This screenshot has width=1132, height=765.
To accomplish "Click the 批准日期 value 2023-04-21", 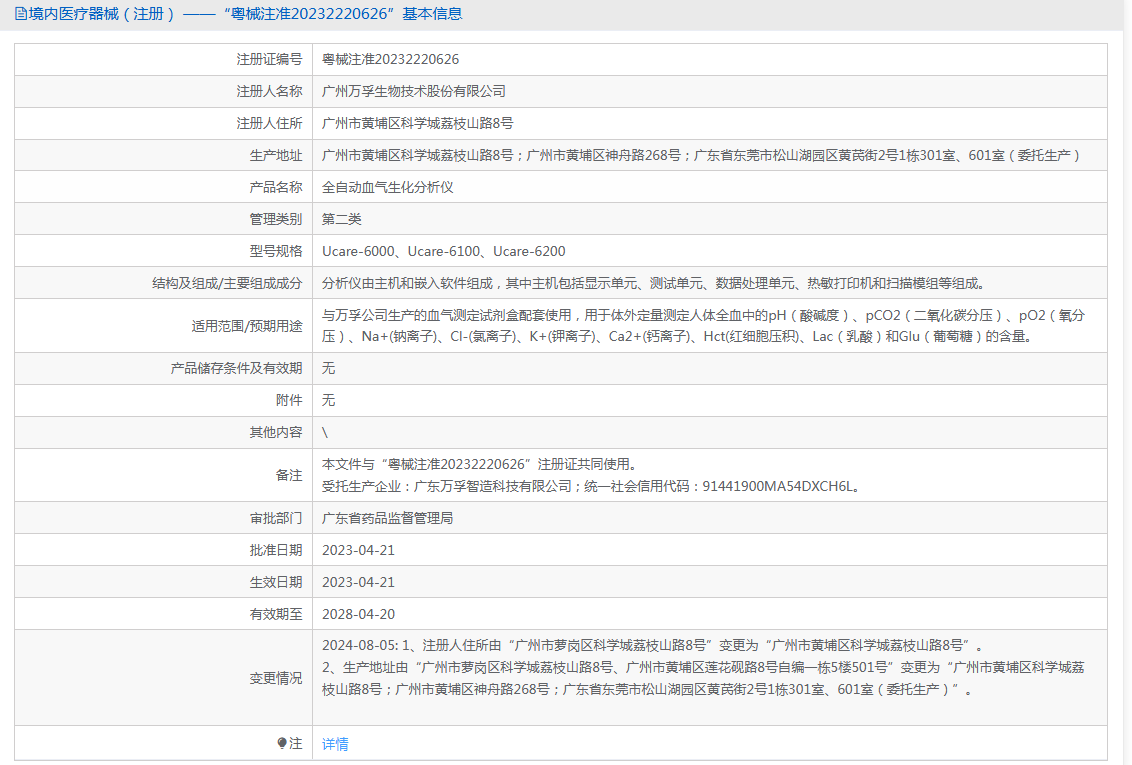I will point(358,550).
